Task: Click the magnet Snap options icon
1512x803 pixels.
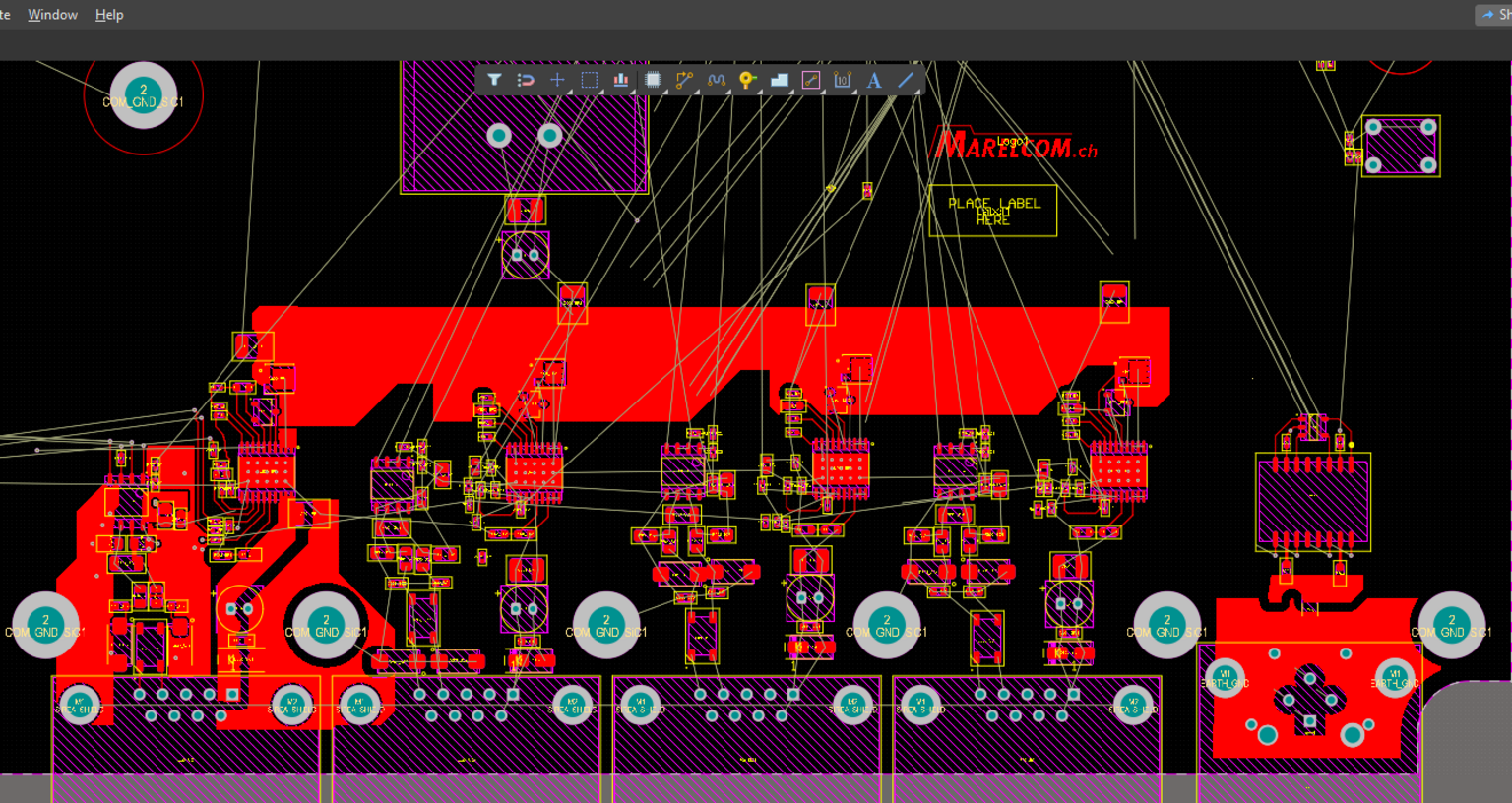Action: point(526,80)
